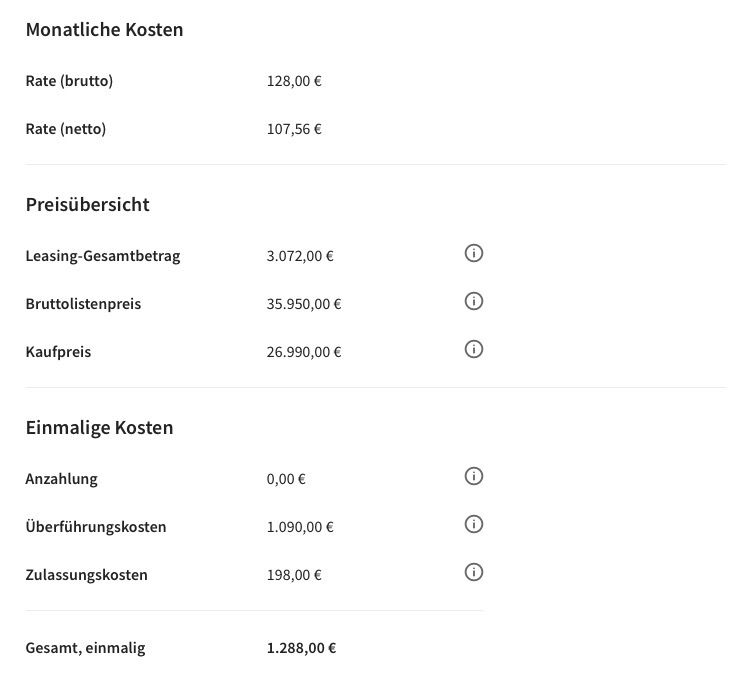
Task: Click the 1.090,00 € transfer cost value
Action: coord(300,527)
